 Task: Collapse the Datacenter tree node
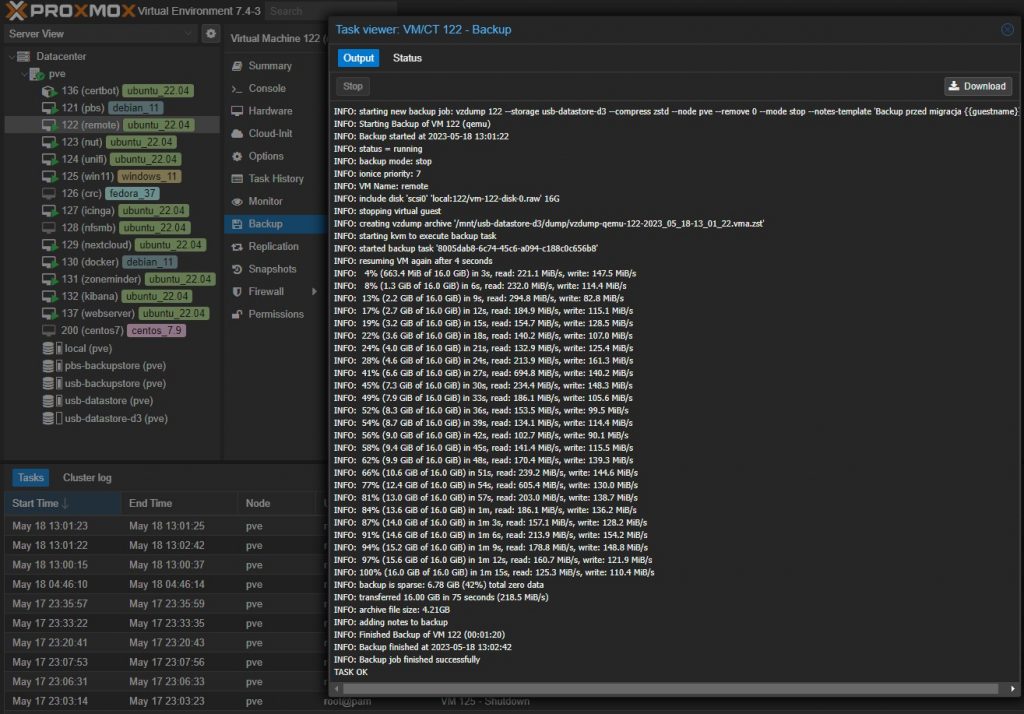[11, 57]
